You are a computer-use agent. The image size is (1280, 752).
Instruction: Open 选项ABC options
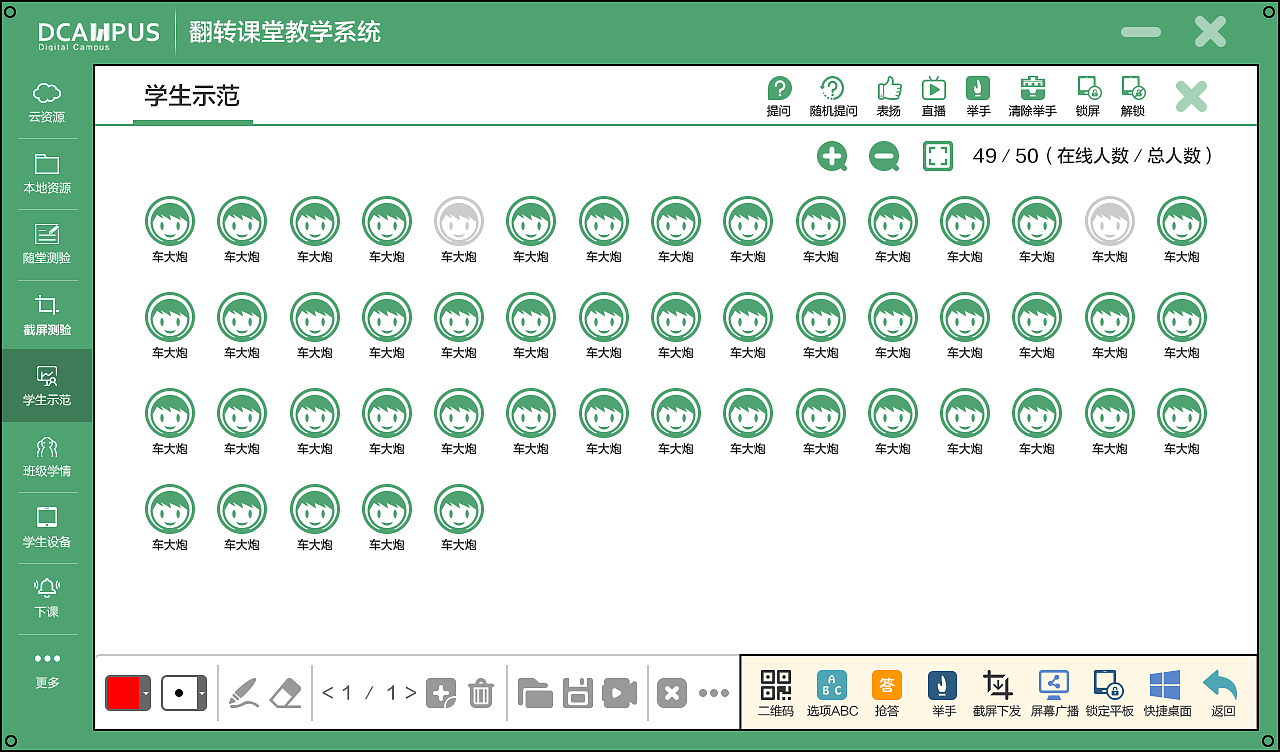832,694
